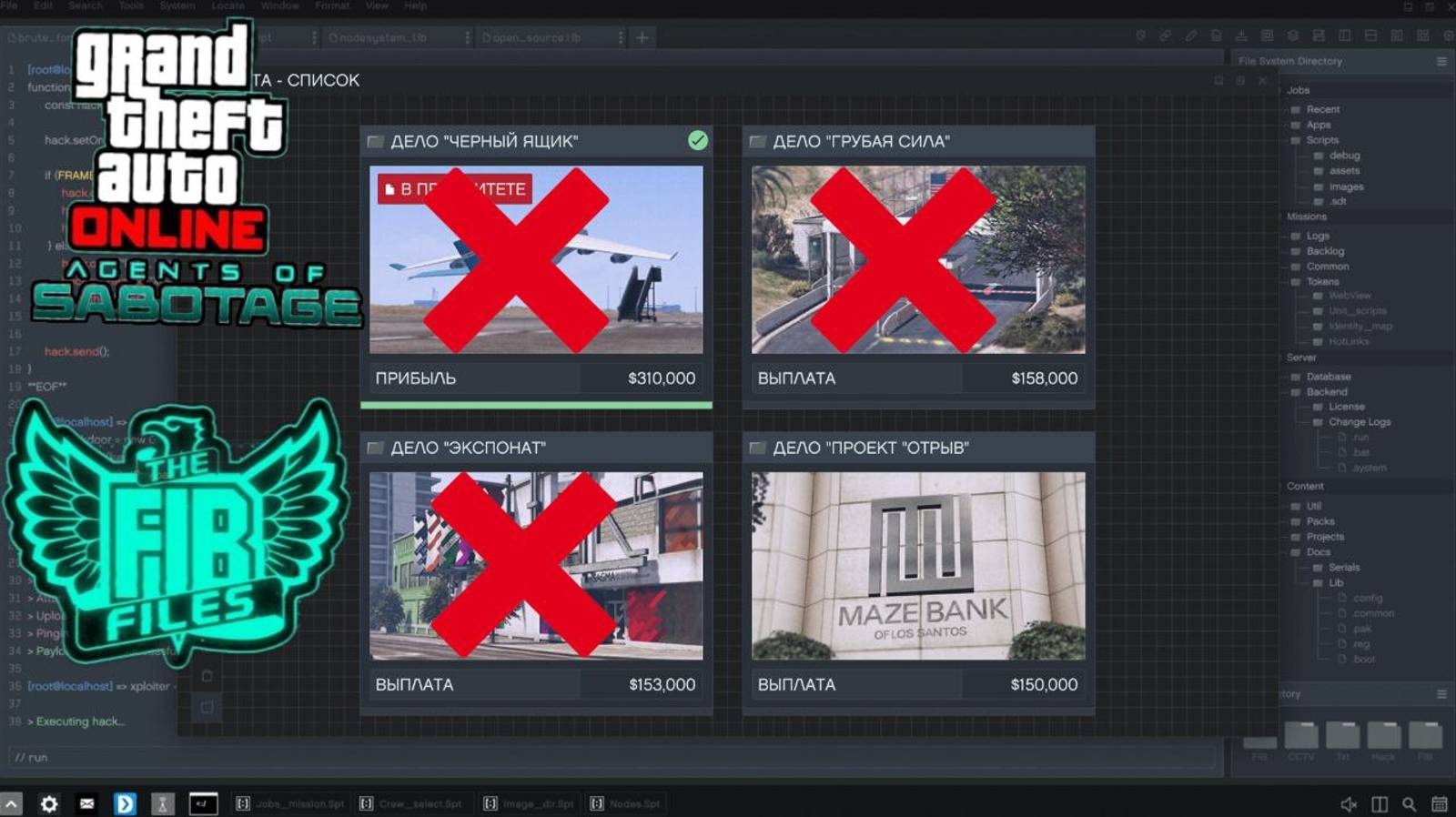Open the License subfolder
1456x817 pixels.
[x=1340, y=407]
